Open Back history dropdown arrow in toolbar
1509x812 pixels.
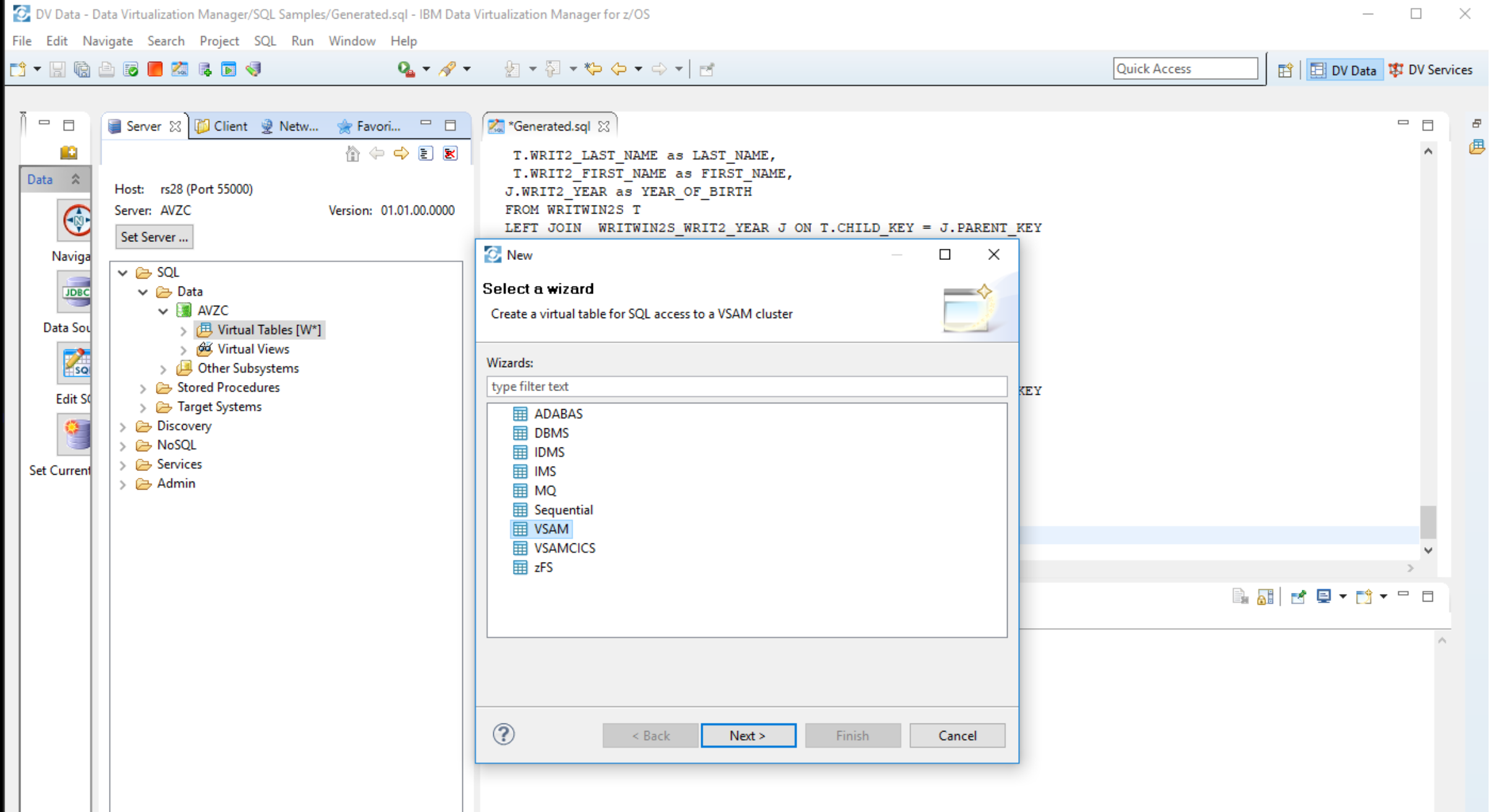(x=638, y=69)
